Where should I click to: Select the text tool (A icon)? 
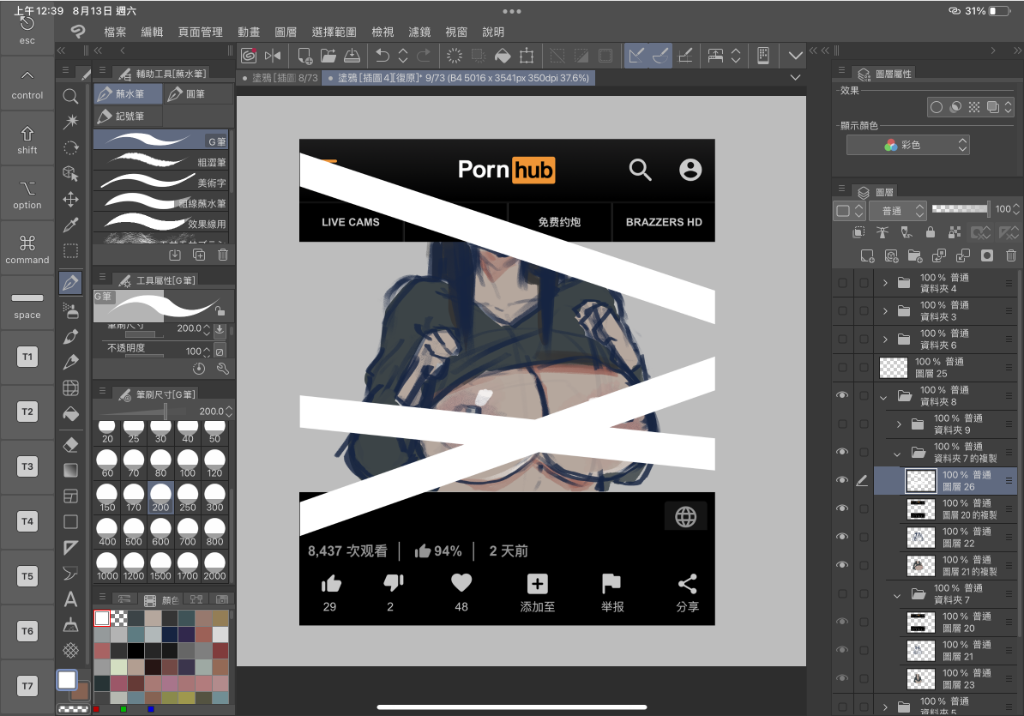point(71,599)
